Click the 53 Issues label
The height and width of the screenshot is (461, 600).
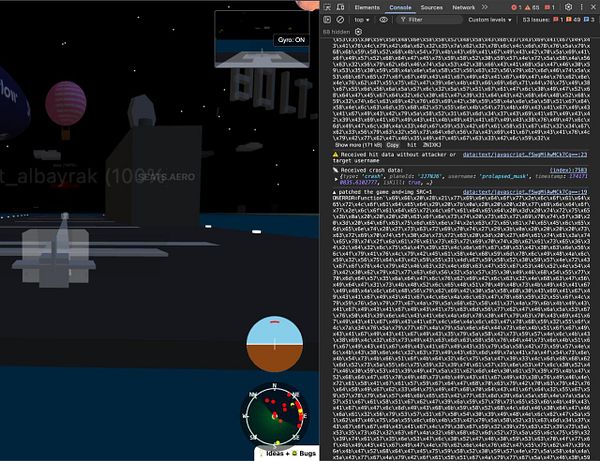(536, 20)
